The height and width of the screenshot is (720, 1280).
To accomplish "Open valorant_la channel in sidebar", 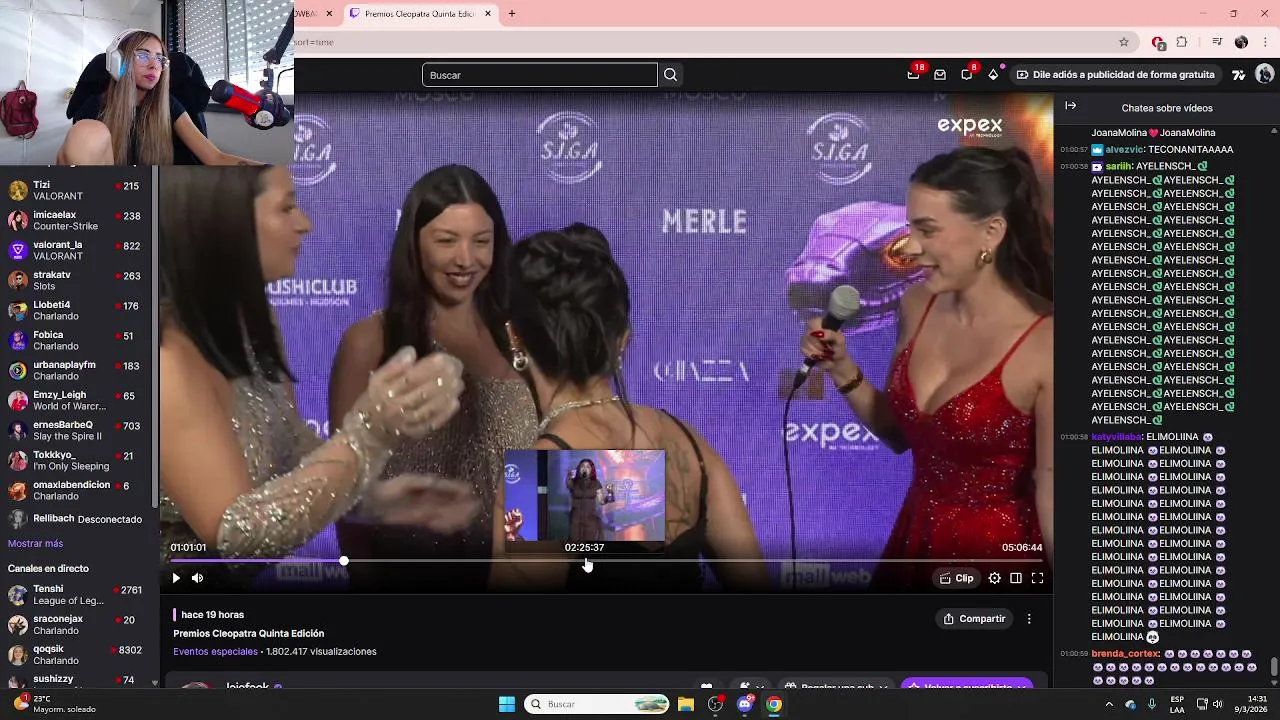I will [x=76, y=251].
